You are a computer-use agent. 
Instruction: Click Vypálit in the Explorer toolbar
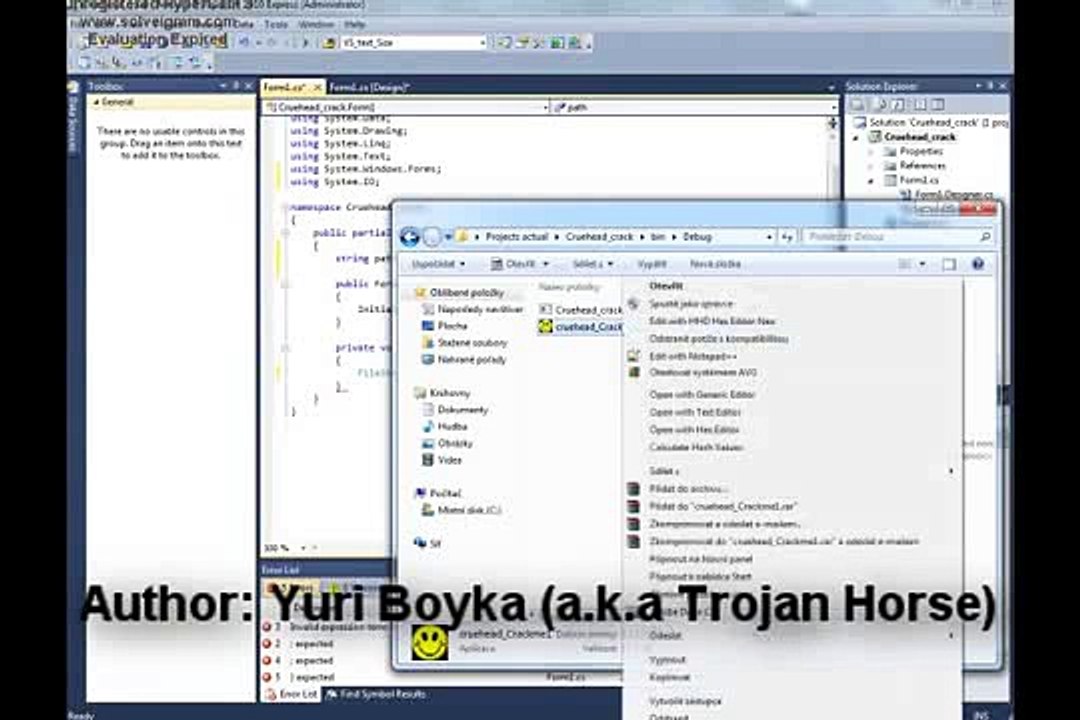651,265
